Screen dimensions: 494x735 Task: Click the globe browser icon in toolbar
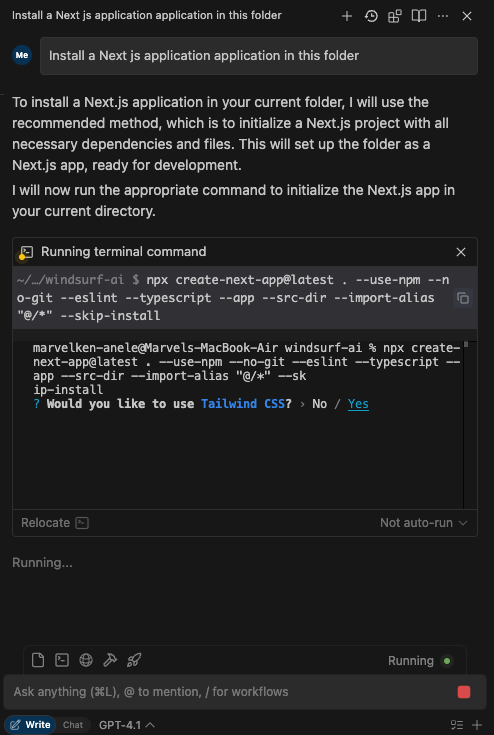pyautogui.click(x=86, y=660)
